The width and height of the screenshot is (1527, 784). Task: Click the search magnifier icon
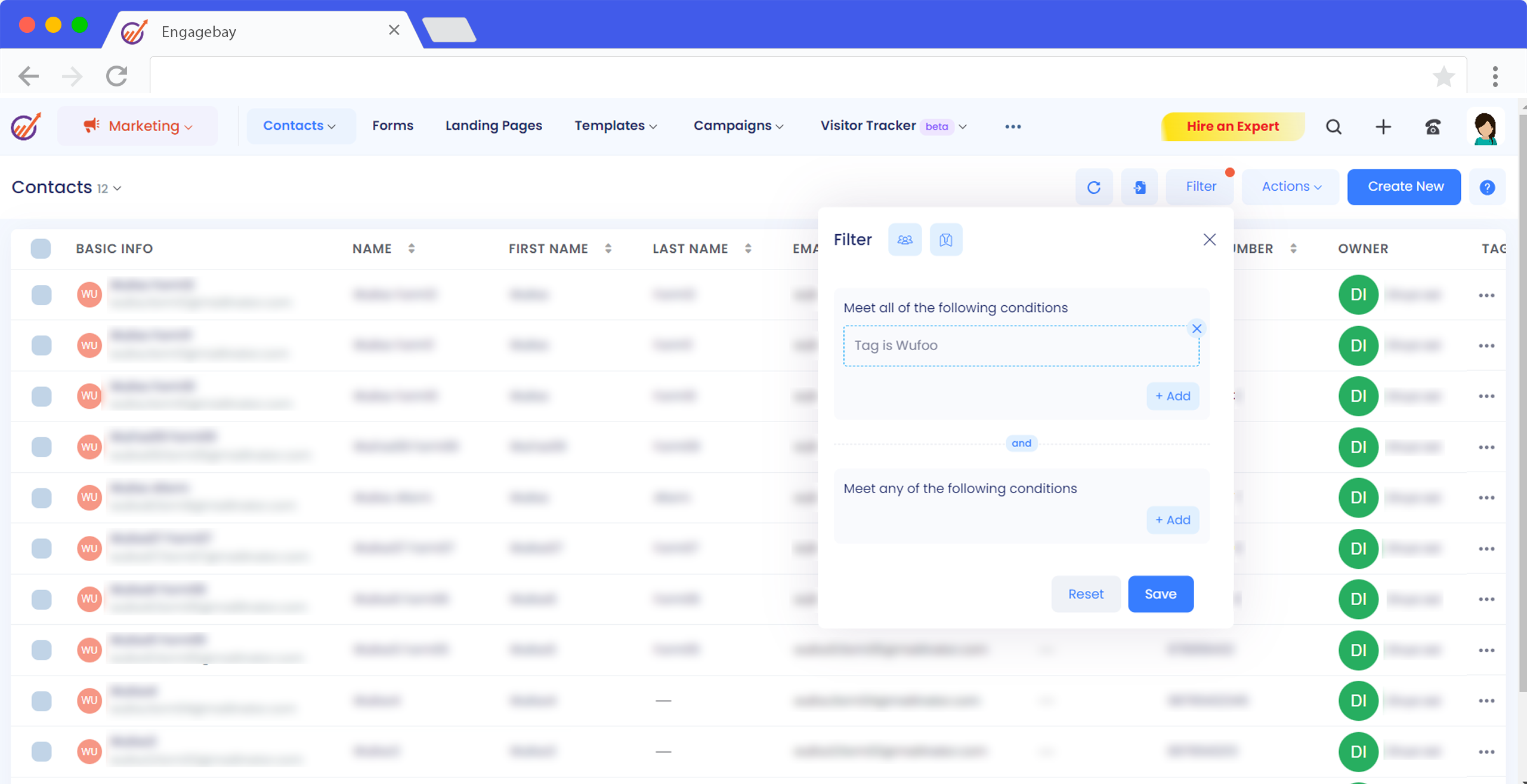click(x=1334, y=126)
